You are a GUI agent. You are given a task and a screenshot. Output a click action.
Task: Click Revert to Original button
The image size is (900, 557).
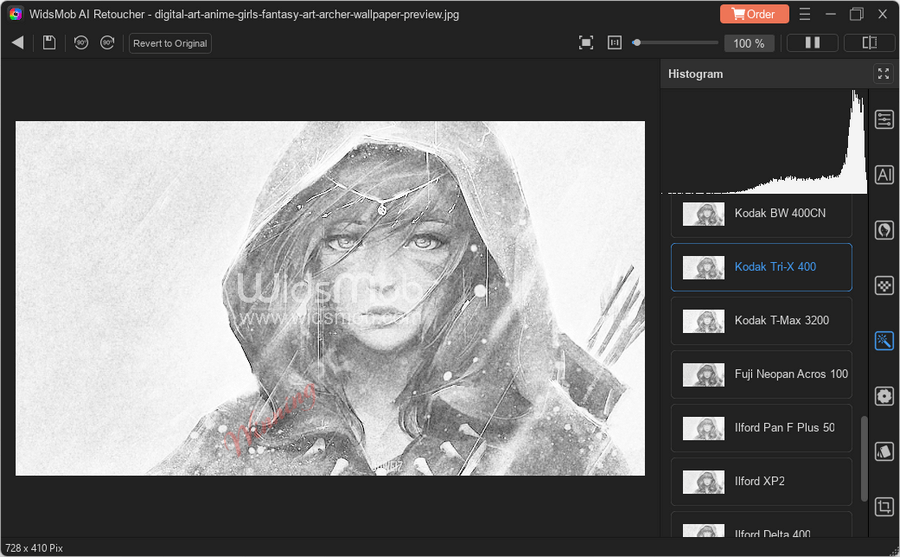click(170, 43)
